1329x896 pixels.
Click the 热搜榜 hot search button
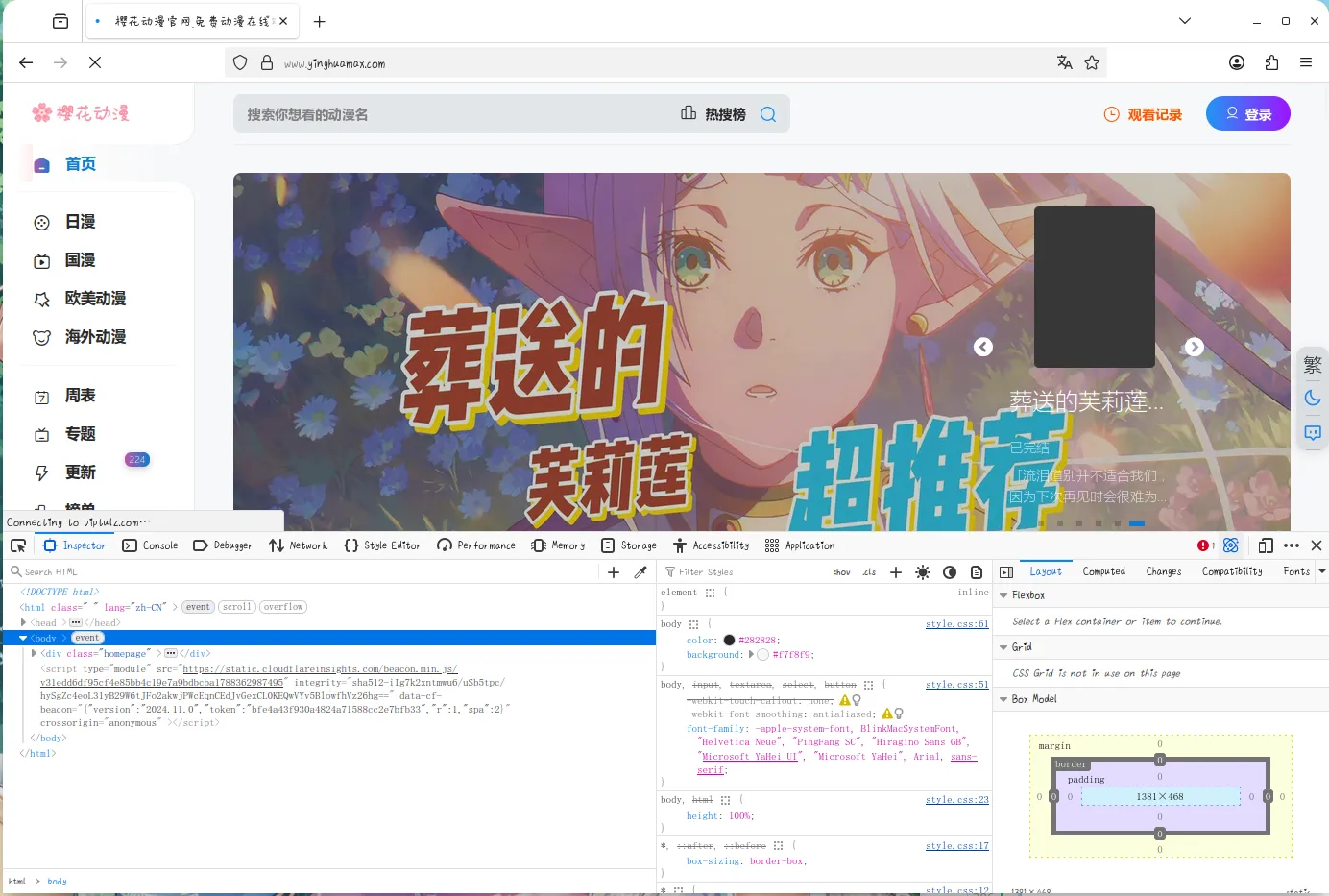coord(713,114)
